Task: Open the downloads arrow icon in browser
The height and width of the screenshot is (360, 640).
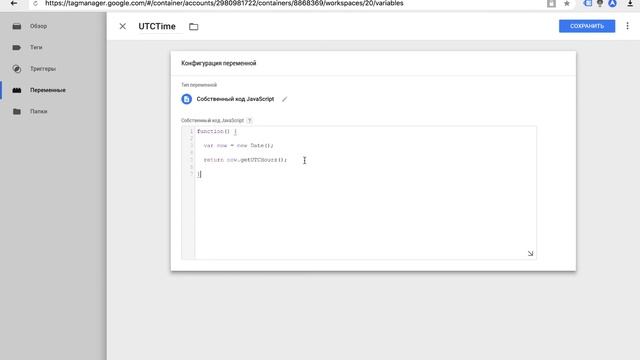Action: coord(630,3)
